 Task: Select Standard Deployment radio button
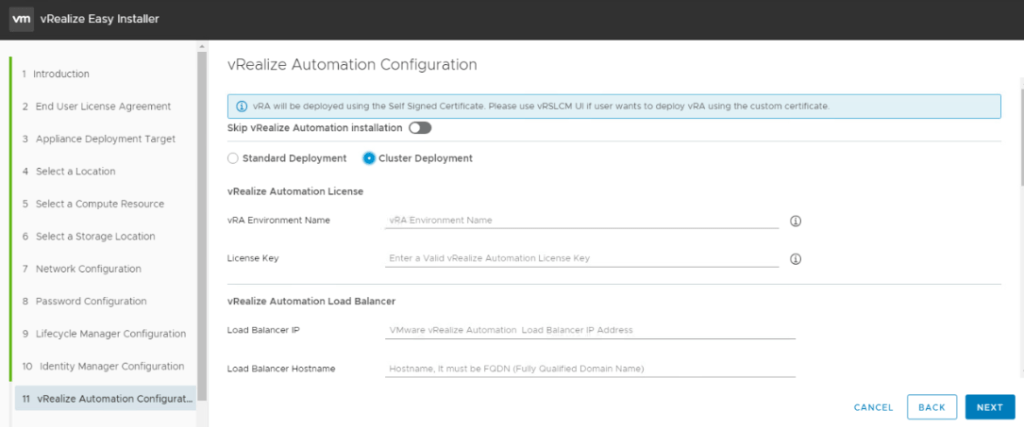[x=233, y=158]
